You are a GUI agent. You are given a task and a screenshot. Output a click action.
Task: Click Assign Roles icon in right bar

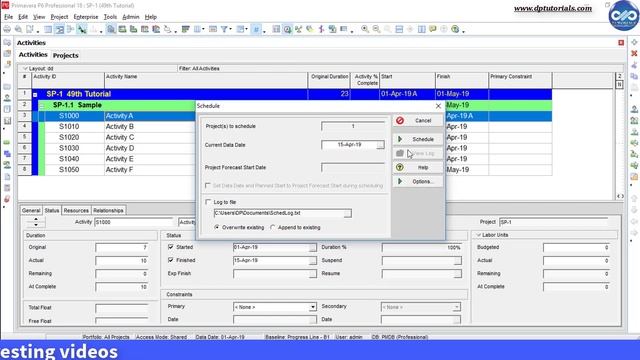click(634, 132)
